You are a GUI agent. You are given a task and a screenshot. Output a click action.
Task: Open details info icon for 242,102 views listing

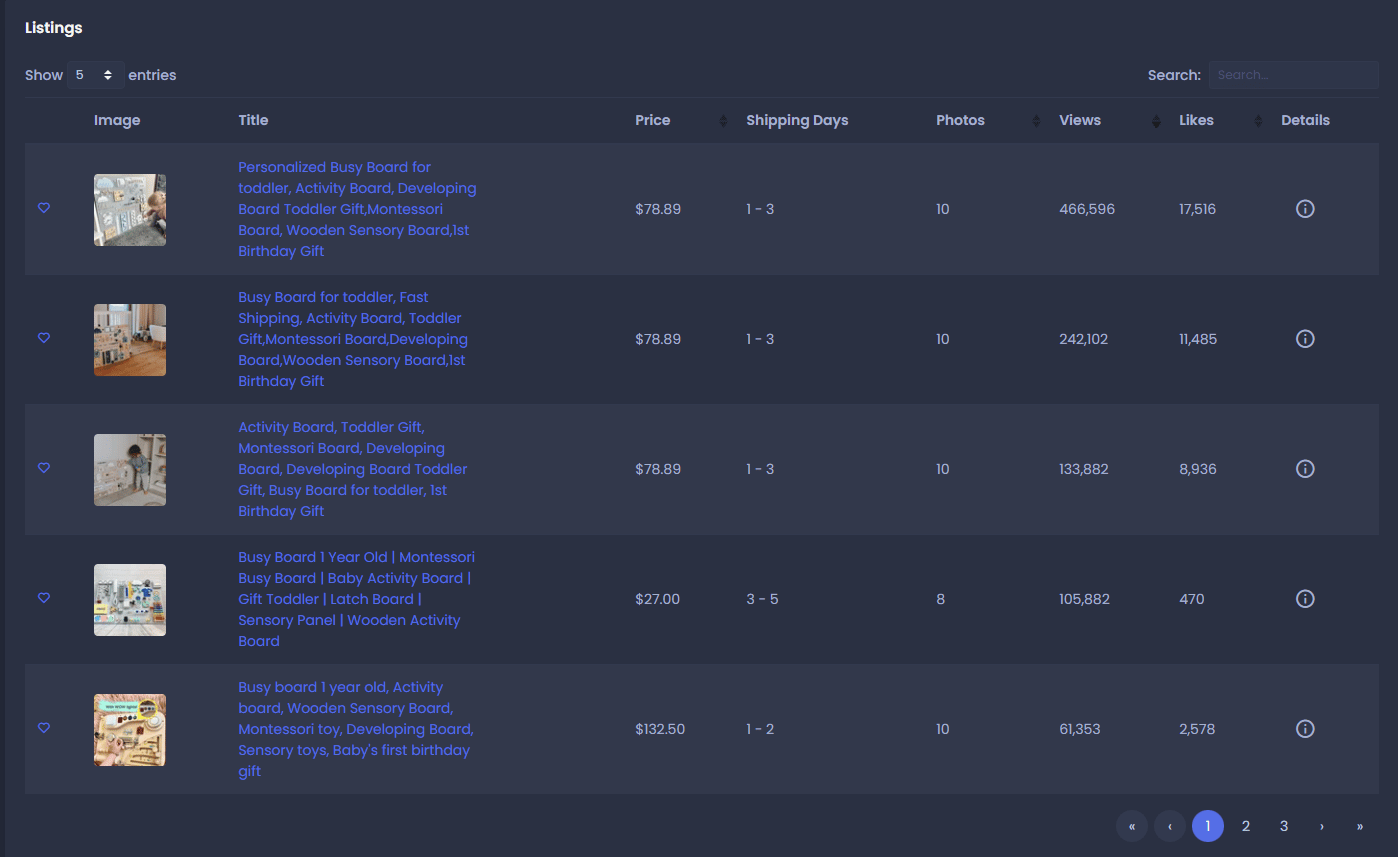point(1305,339)
